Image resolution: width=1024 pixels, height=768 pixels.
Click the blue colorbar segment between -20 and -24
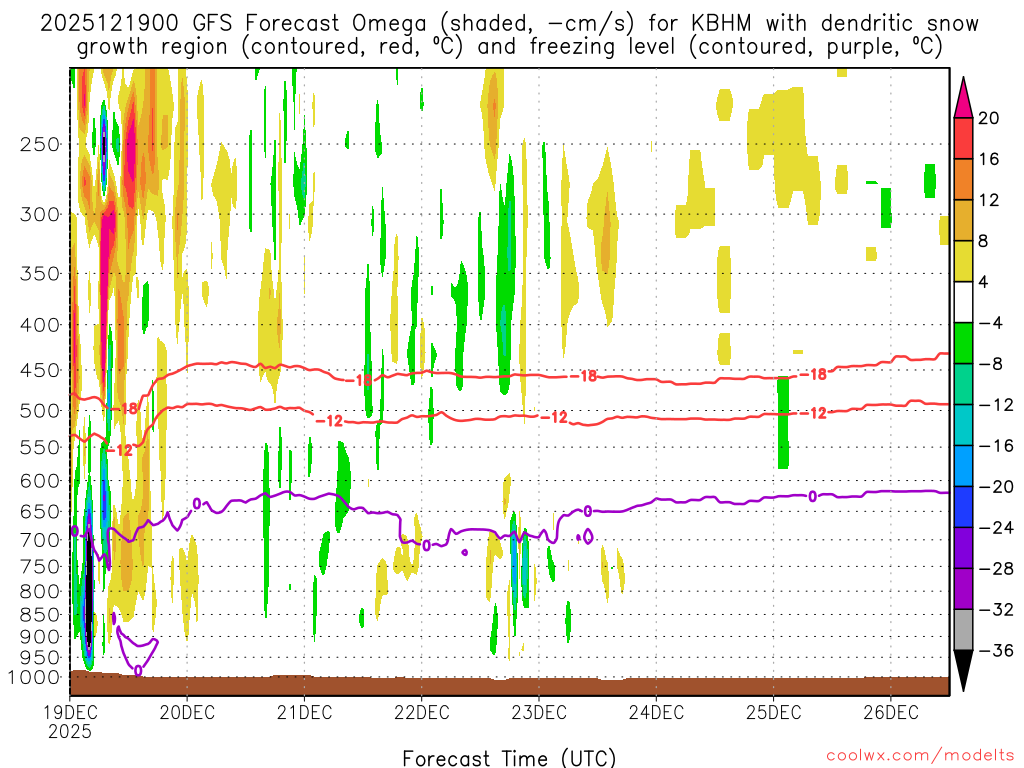point(963,507)
